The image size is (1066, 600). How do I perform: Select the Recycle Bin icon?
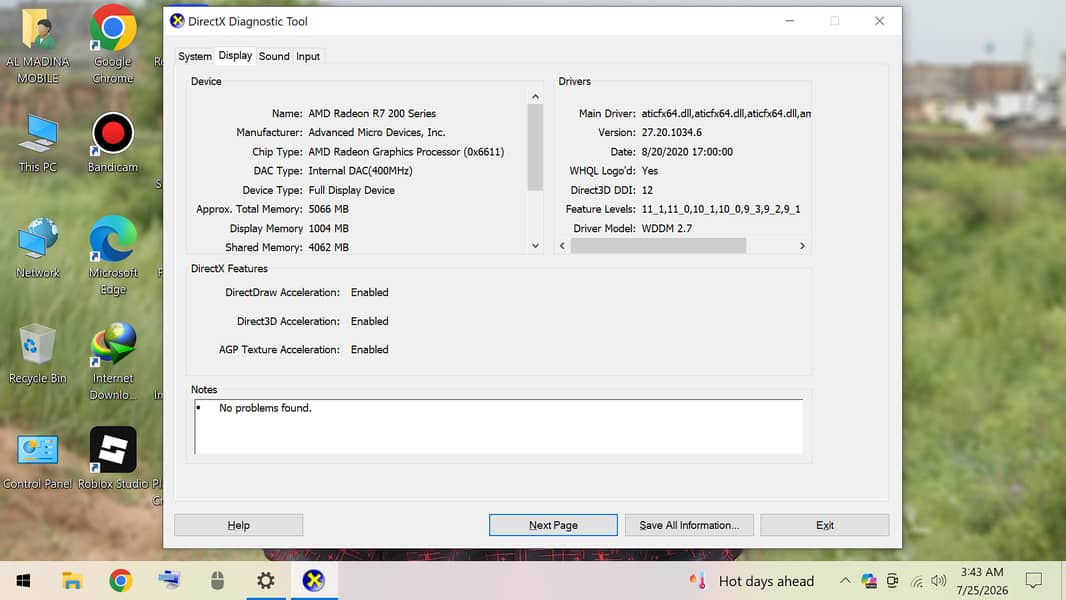(x=37, y=354)
